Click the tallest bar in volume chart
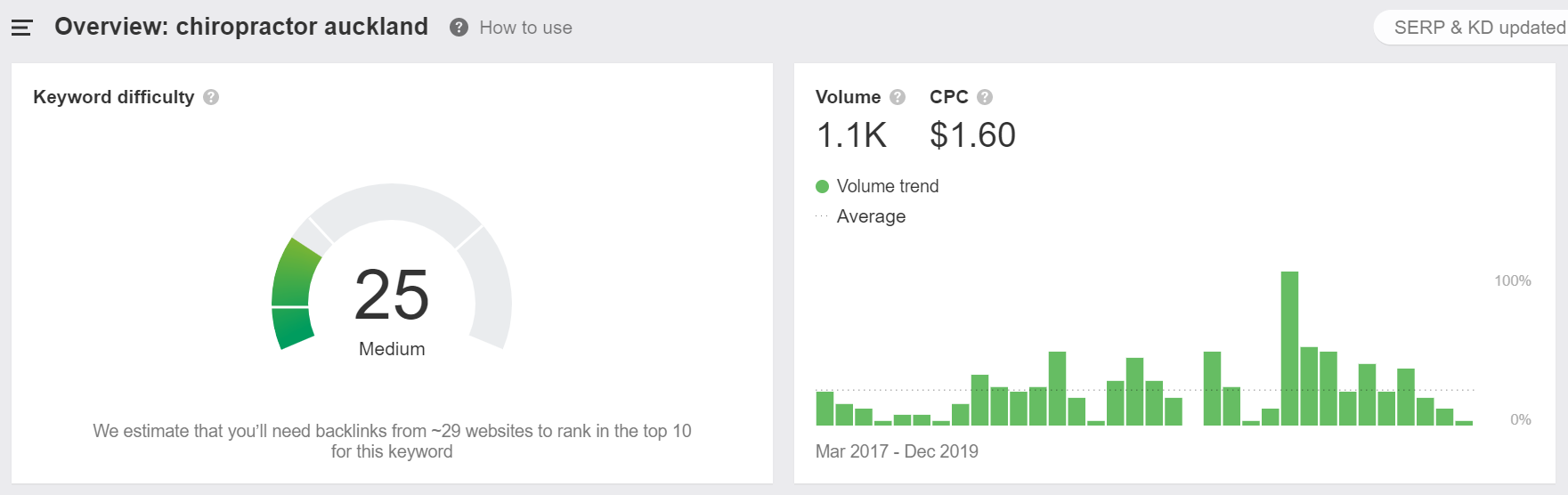This screenshot has width=1568, height=495. tap(1289, 348)
